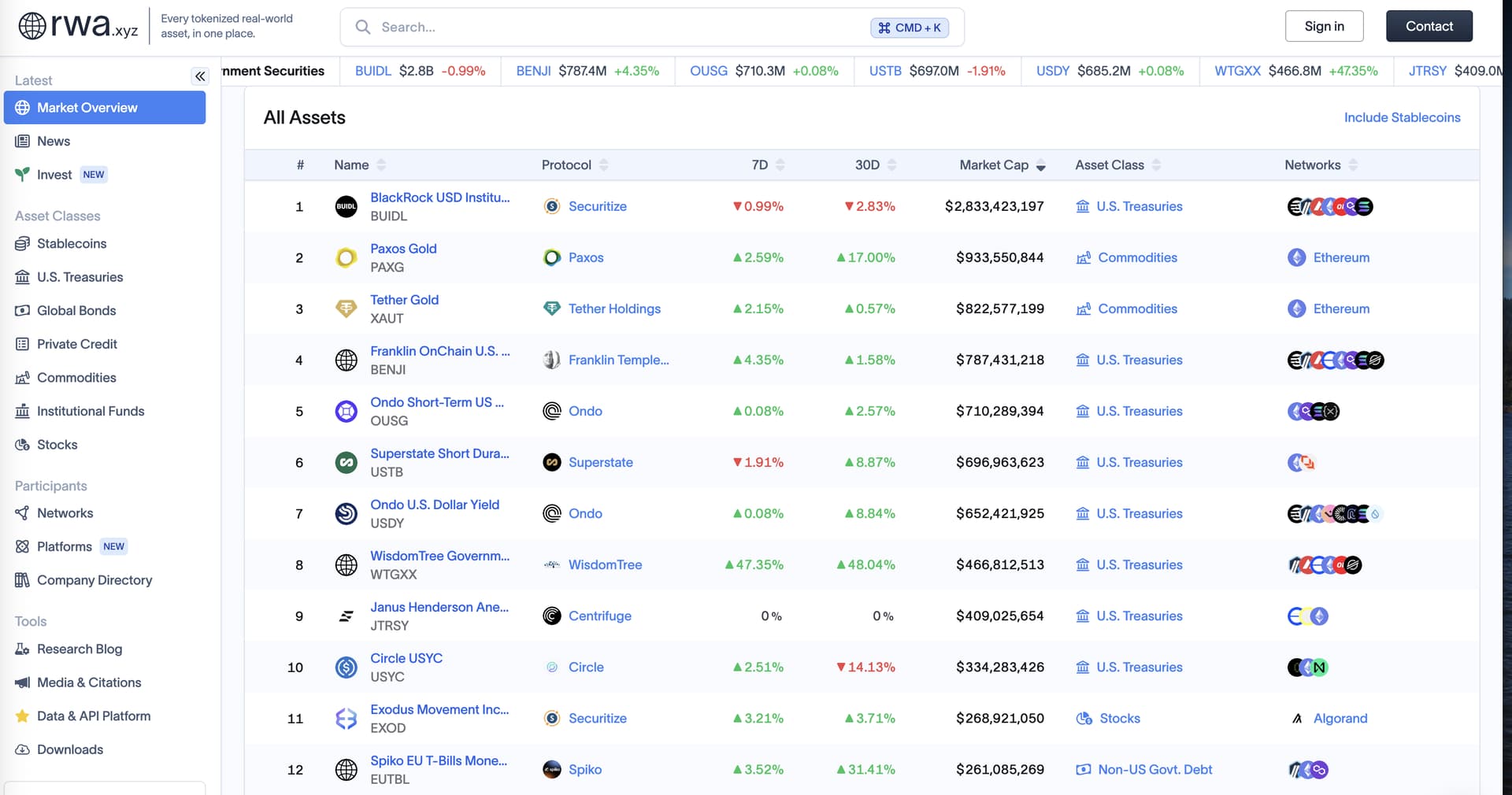Click the Franklin Templeton protocol icon
Screen dimensions: 1512x795
(x=552, y=360)
